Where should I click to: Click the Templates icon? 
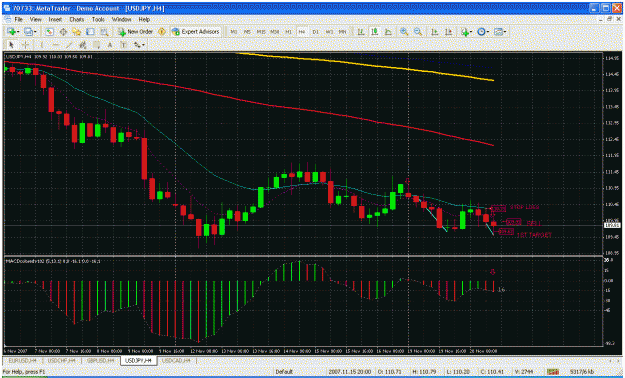coord(498,32)
